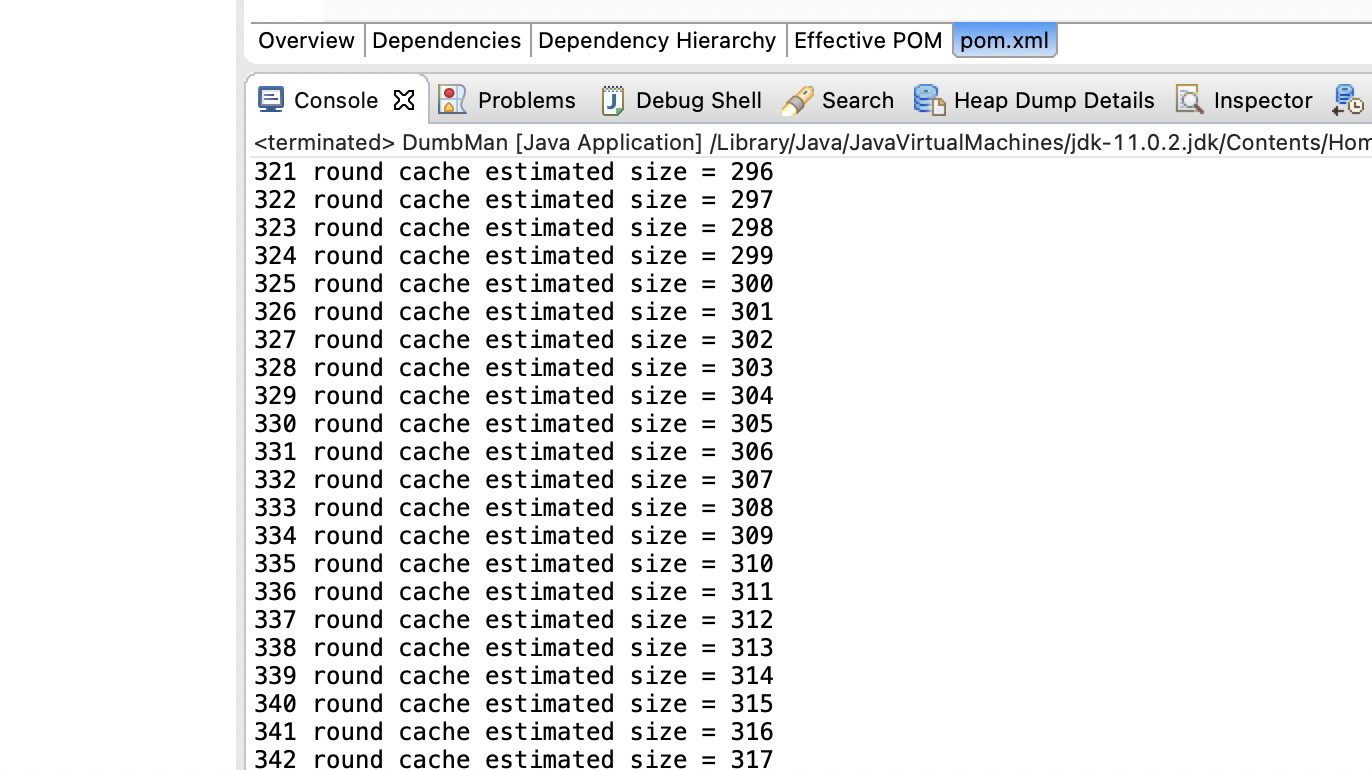This screenshot has width=1372, height=770.
Task: Switch to the Problems tab label
Action: coord(527,100)
